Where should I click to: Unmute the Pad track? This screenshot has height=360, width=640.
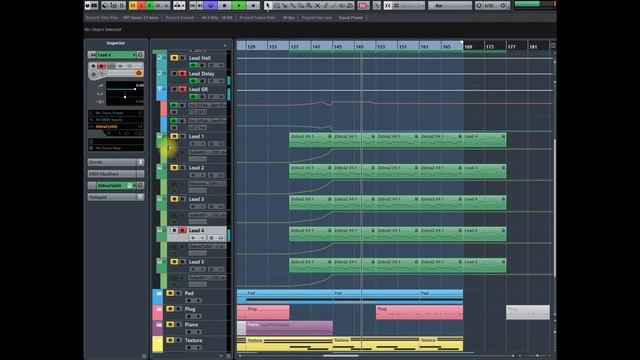[x=170, y=293]
